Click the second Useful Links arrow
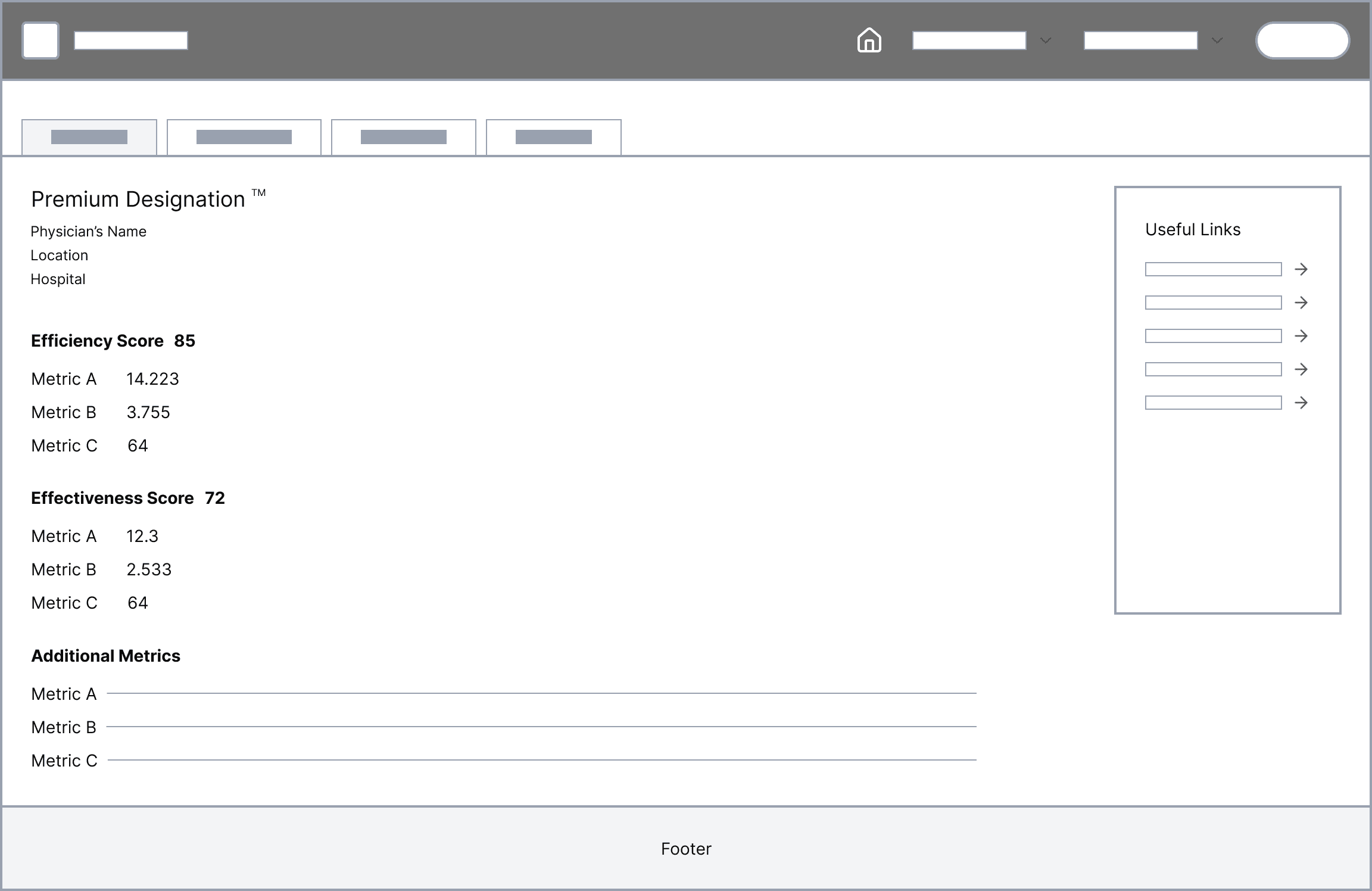The width and height of the screenshot is (1372, 891). pos(1301,303)
